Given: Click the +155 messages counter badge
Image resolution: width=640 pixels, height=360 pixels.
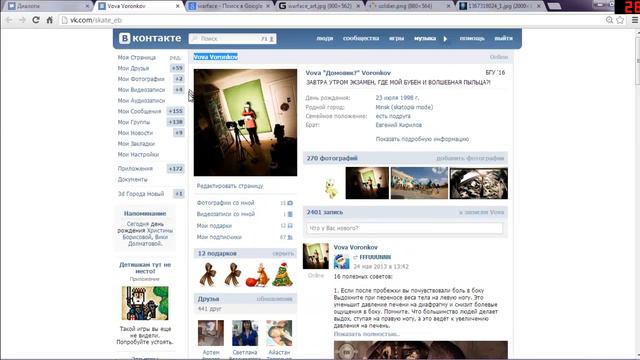Looking at the screenshot, I should [176, 111].
